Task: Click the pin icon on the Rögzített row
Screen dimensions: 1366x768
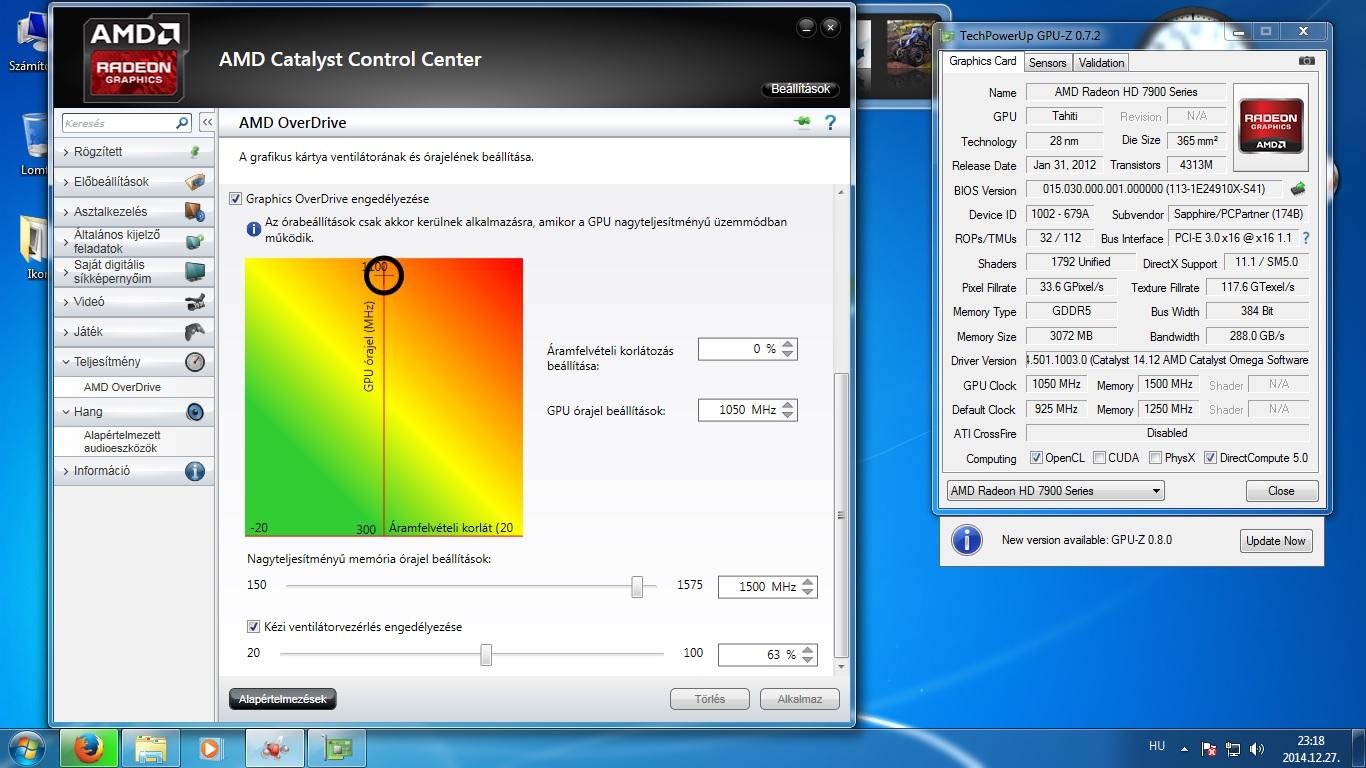Action: click(x=195, y=152)
